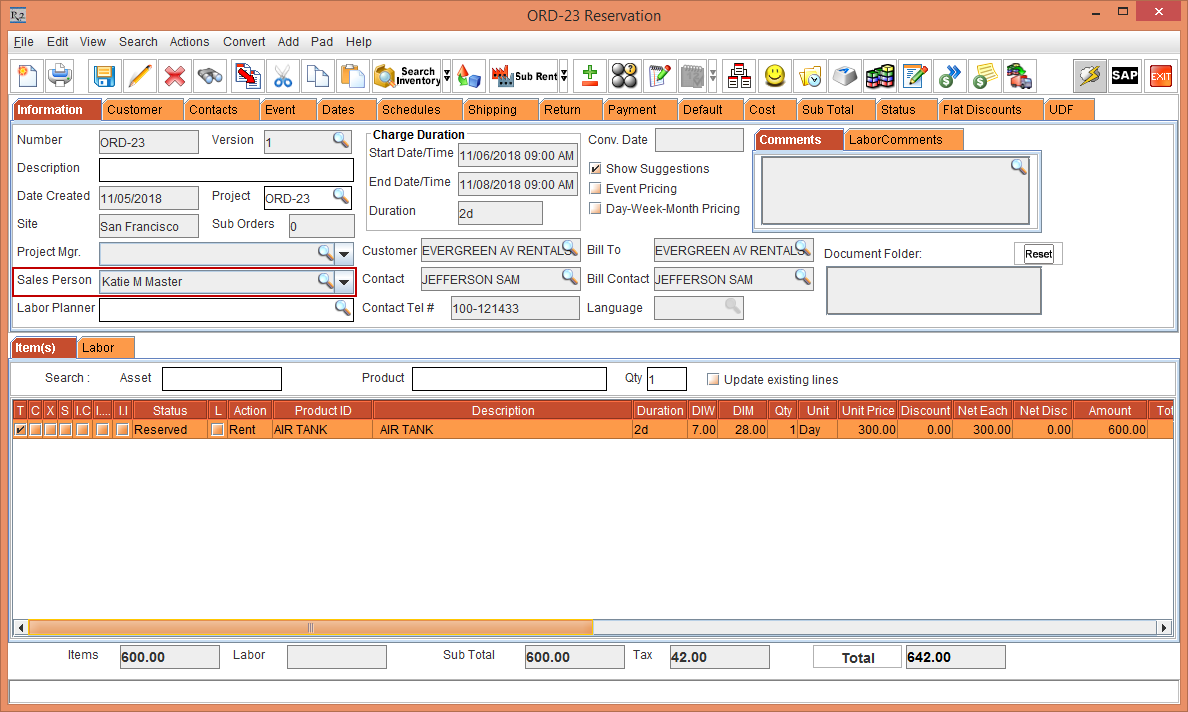Click the binoculars find icon

[210, 76]
